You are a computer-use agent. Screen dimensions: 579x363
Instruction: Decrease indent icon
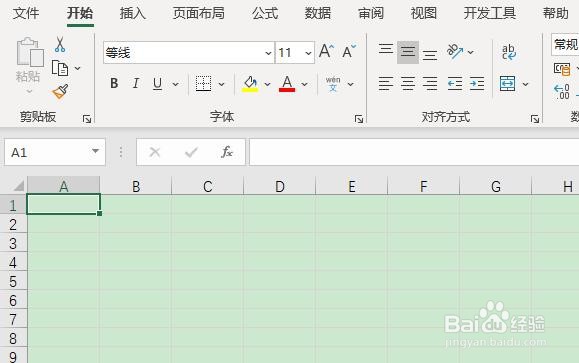click(455, 84)
